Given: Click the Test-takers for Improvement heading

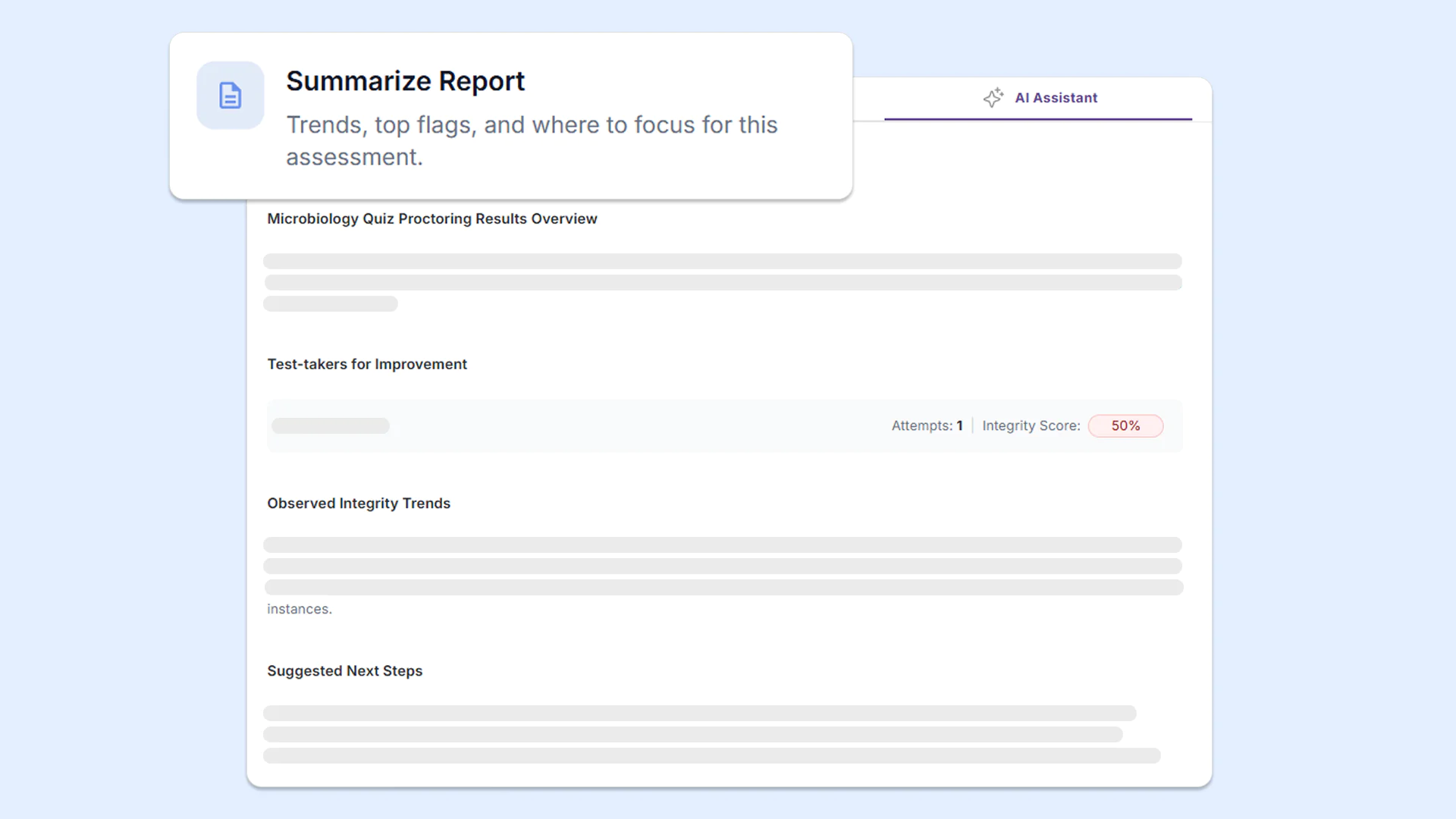Looking at the screenshot, I should (367, 364).
